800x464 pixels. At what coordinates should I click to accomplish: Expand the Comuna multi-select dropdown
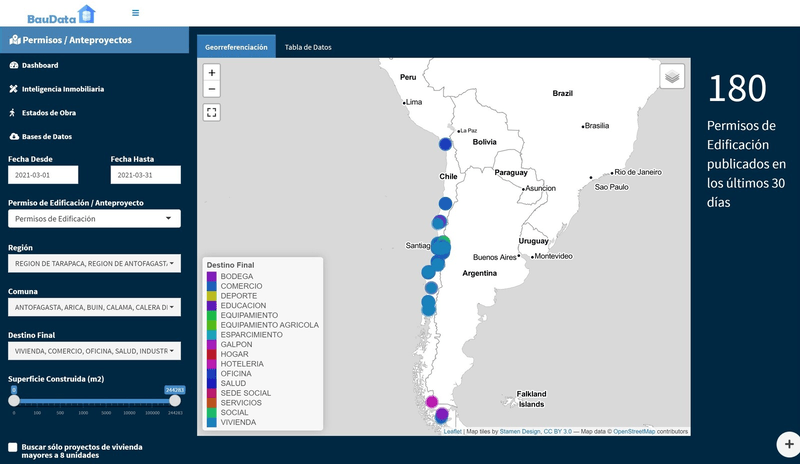pos(94,307)
